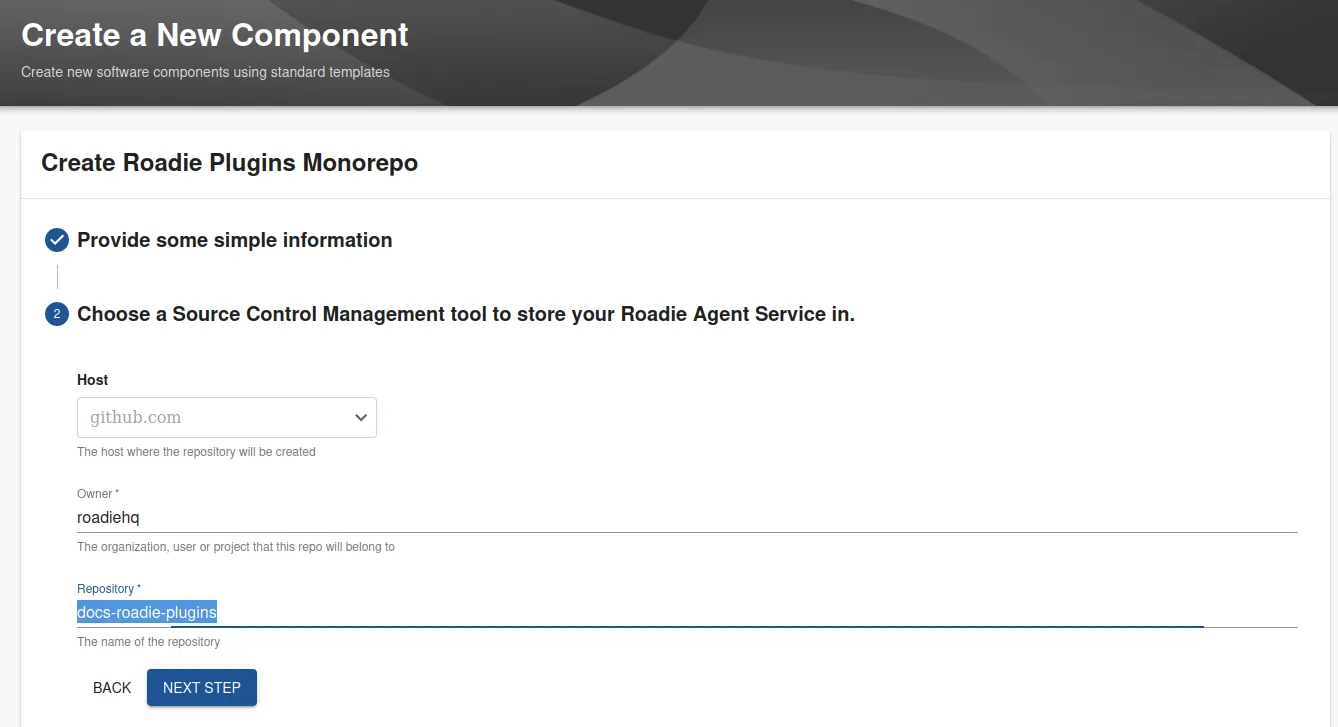Click the 'Choose a Source Control Management' step label
Screen dimensions: 1338x727
[x=465, y=314]
